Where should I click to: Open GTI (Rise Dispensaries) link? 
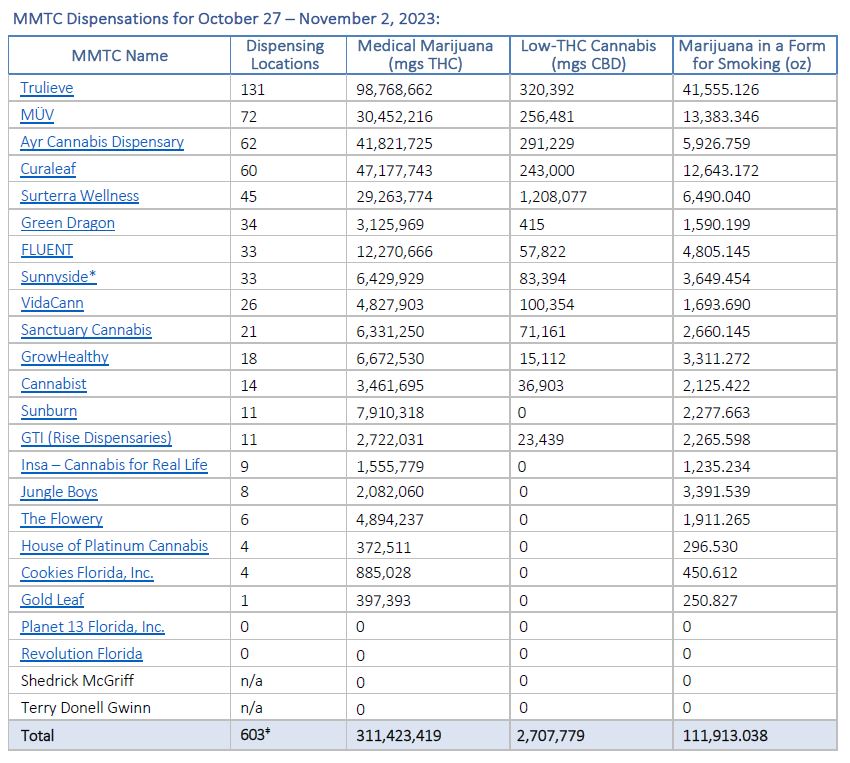point(96,438)
